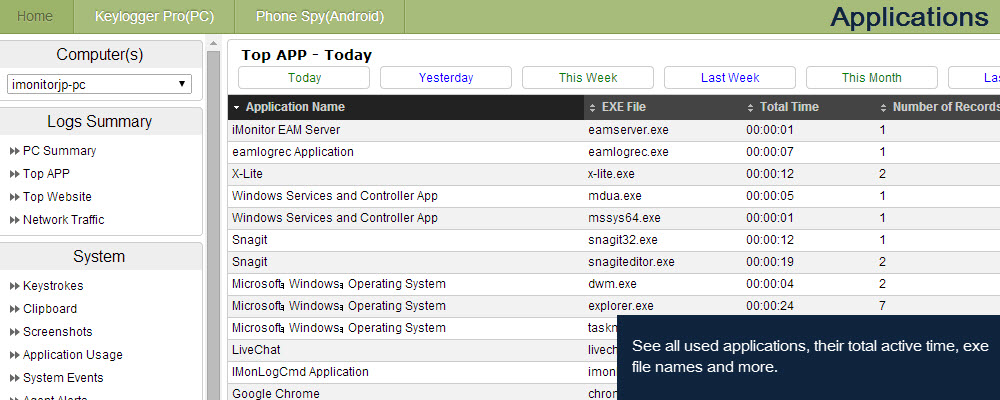Click the explorer.exe cell
This screenshot has height=400, width=1000.
(x=621, y=306)
